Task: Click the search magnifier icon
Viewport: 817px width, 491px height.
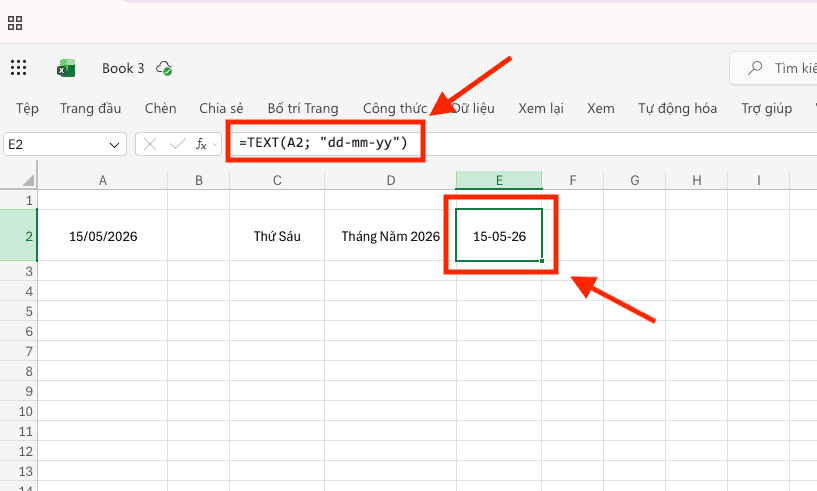Action: pos(755,68)
